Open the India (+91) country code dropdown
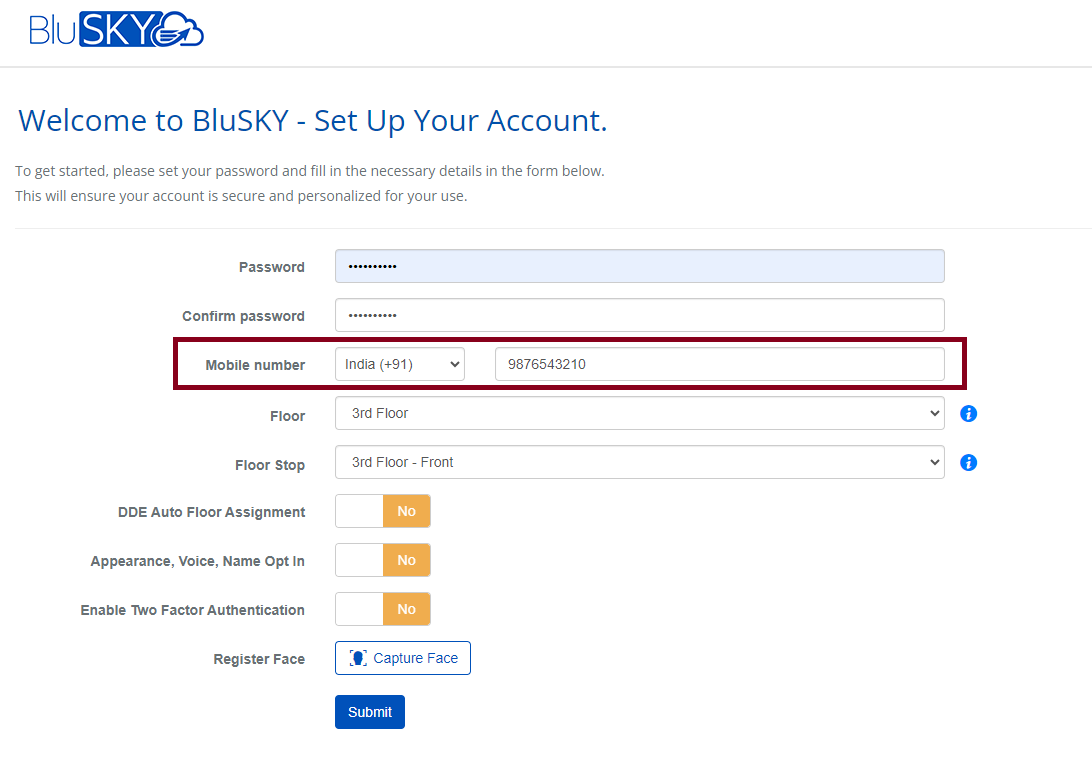The height and width of the screenshot is (773, 1092). pyautogui.click(x=399, y=365)
